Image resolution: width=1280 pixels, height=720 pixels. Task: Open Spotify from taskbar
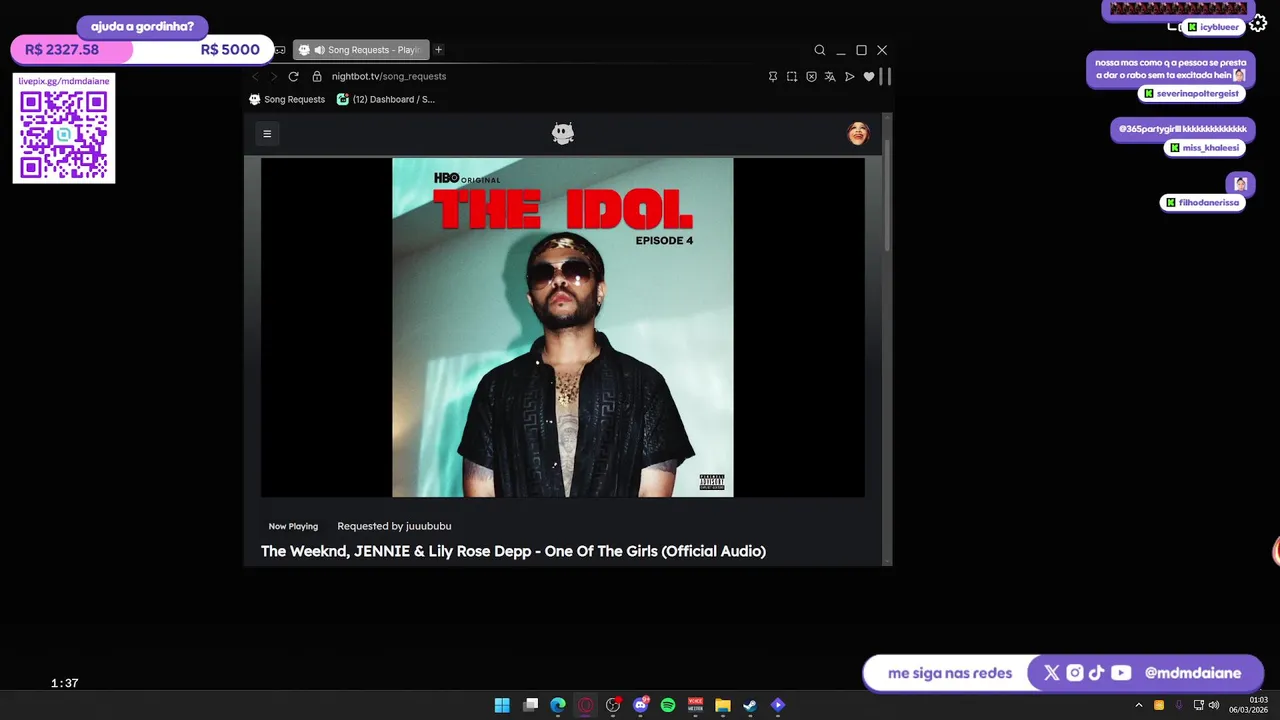pyautogui.click(x=668, y=705)
